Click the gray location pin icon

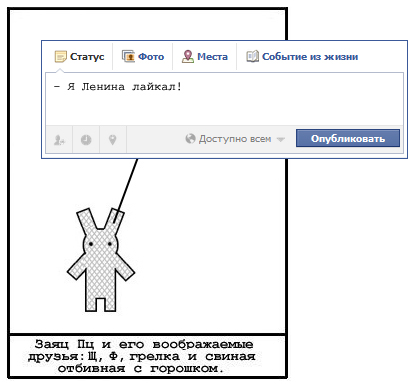click(x=113, y=140)
